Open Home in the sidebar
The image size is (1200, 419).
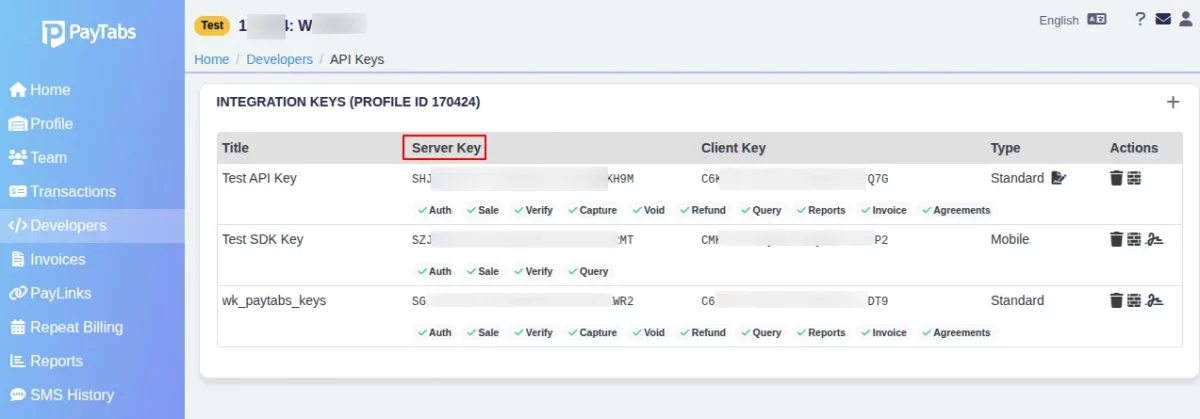point(92,90)
